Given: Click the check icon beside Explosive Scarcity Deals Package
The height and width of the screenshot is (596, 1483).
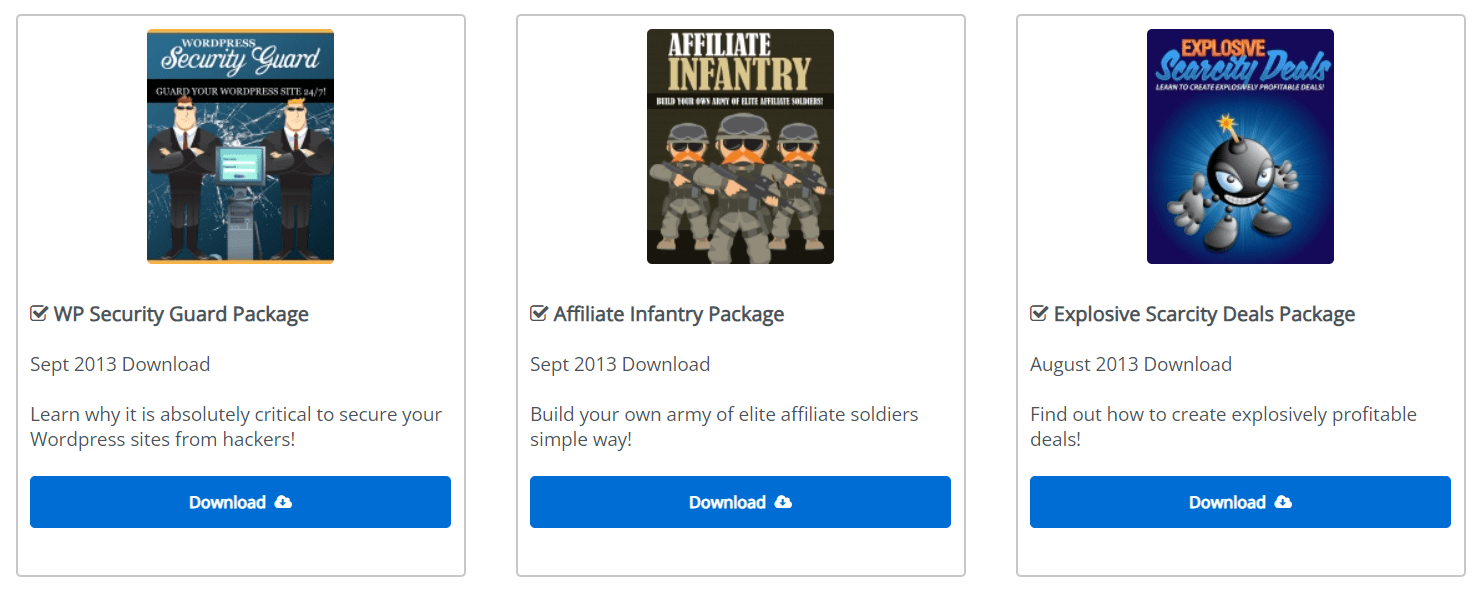Looking at the screenshot, I should 1039,314.
